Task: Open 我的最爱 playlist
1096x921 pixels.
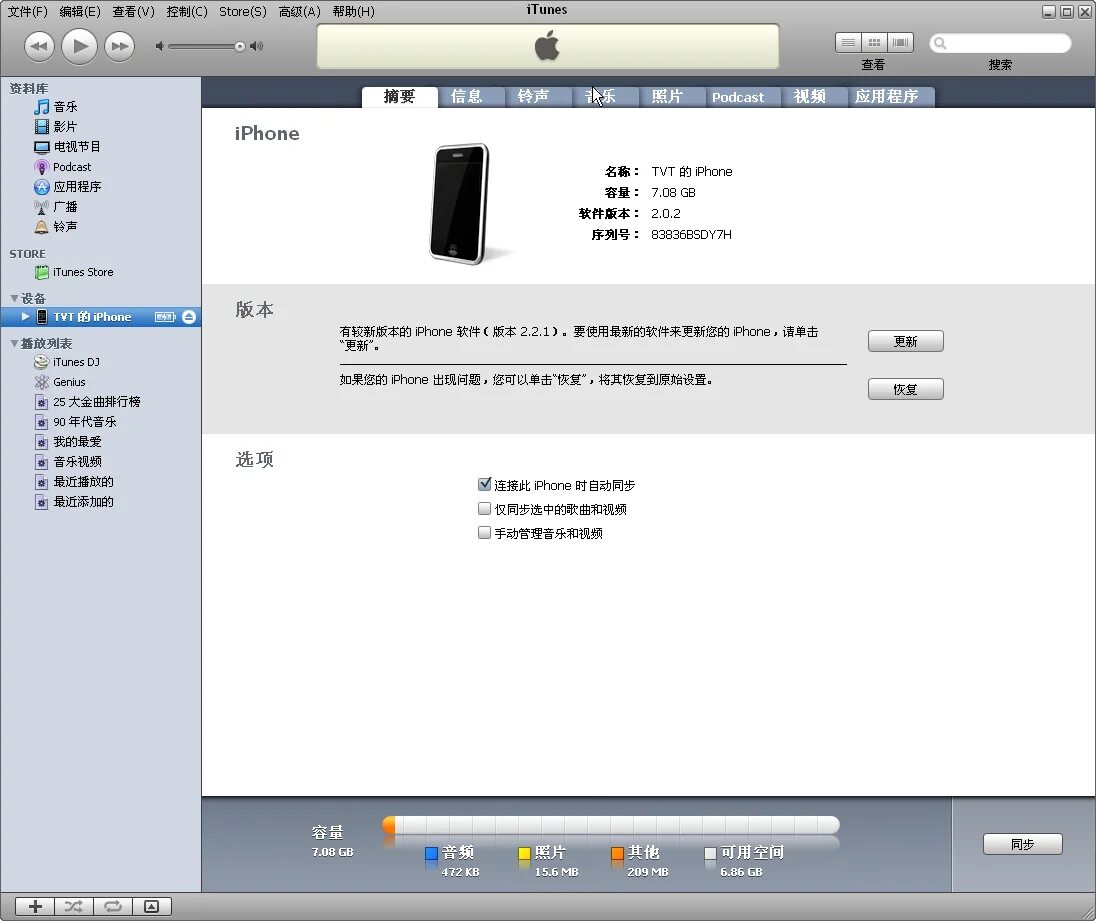Action: 78,442
